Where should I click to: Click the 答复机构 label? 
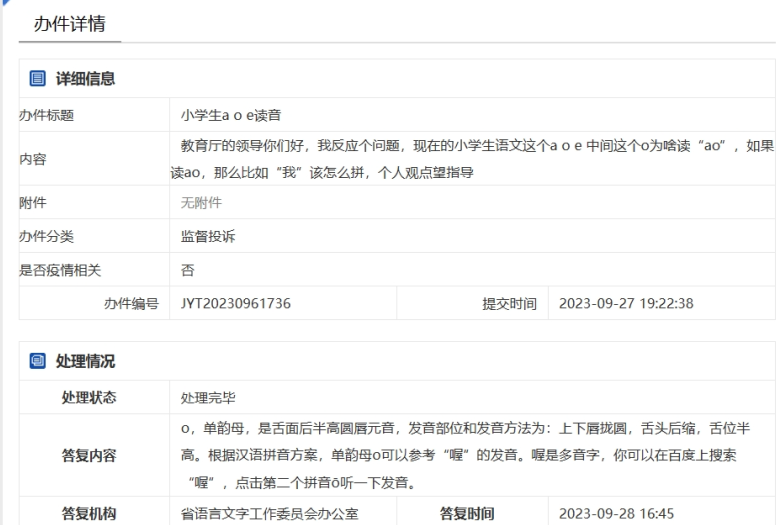pos(89,514)
